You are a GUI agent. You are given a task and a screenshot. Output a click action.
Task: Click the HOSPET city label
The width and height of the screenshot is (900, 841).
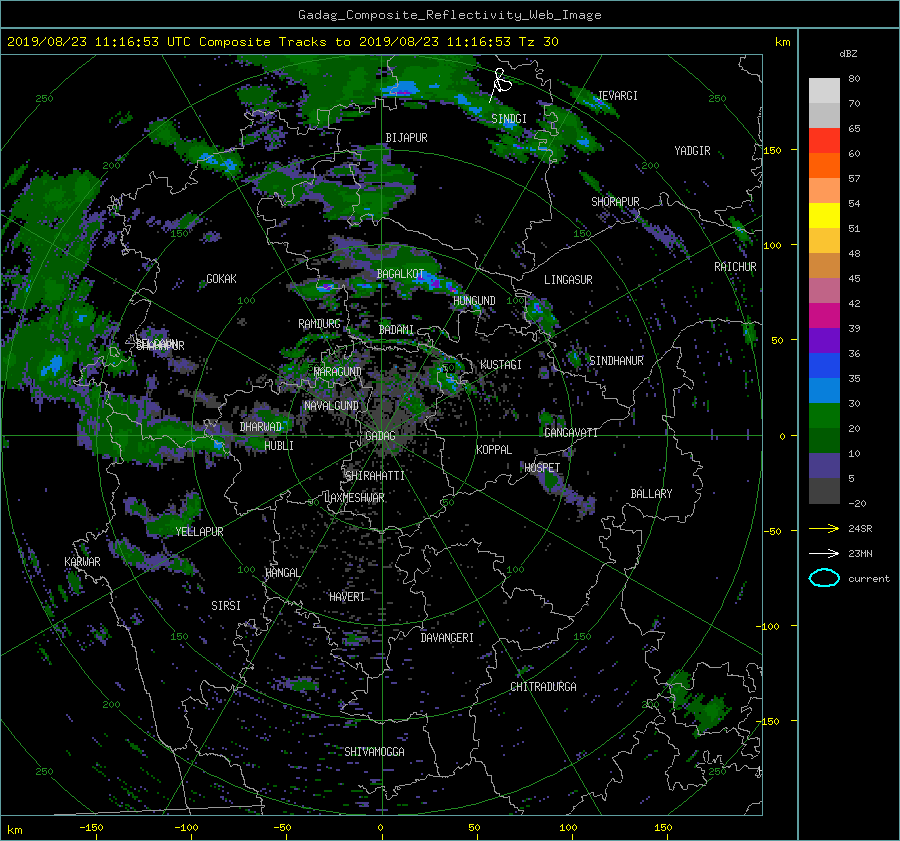[x=542, y=468]
